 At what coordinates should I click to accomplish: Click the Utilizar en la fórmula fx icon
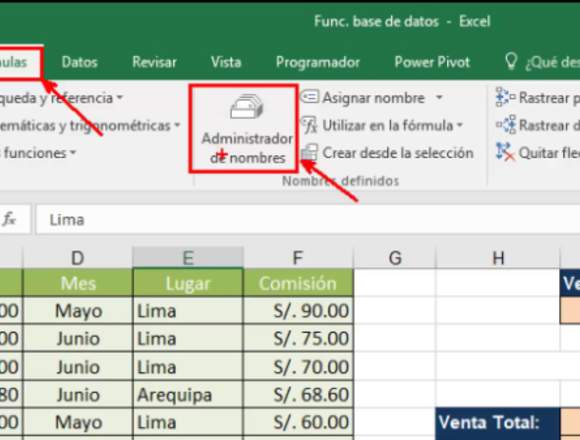309,125
